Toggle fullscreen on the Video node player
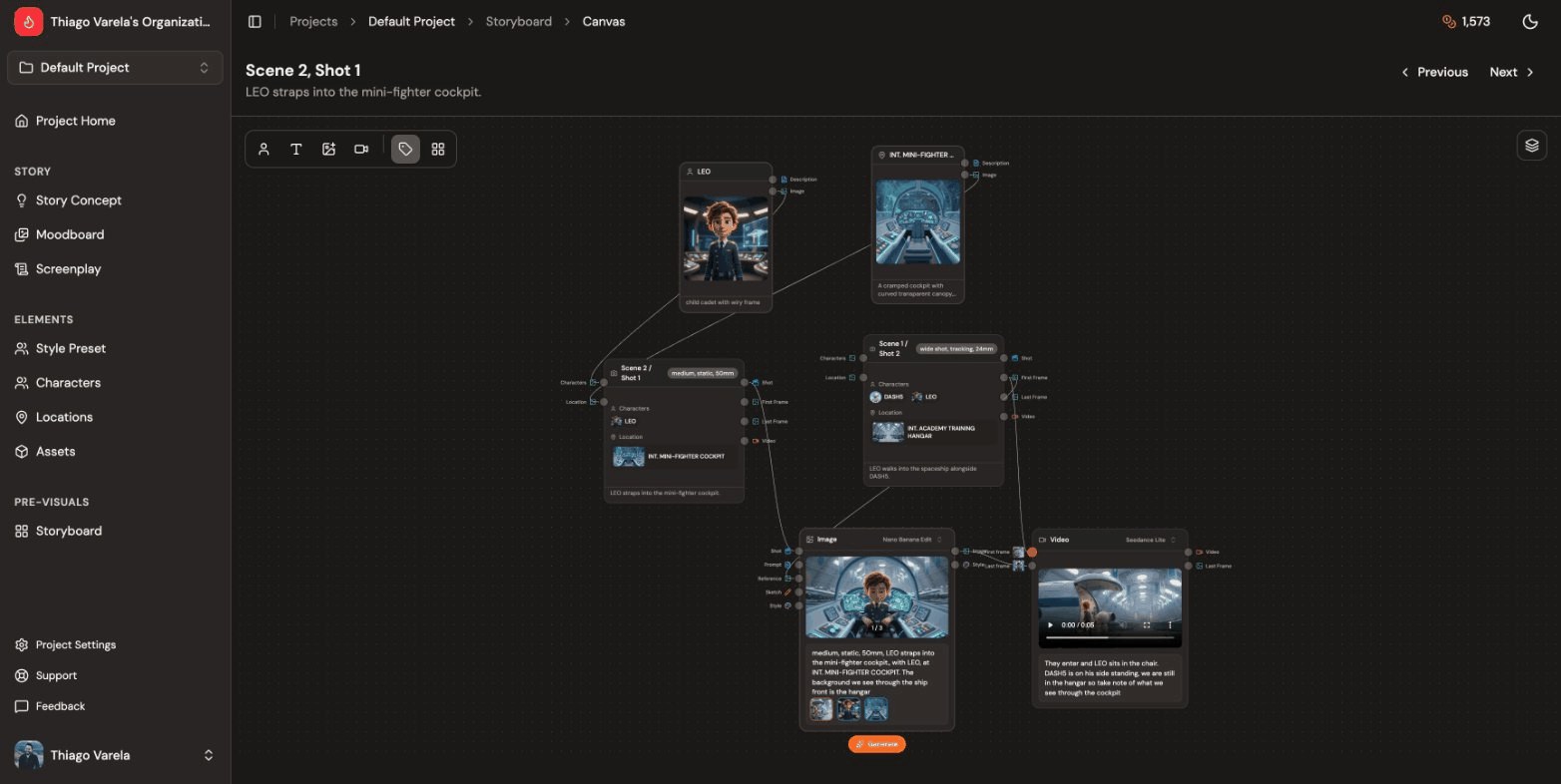1561x784 pixels. (1147, 624)
